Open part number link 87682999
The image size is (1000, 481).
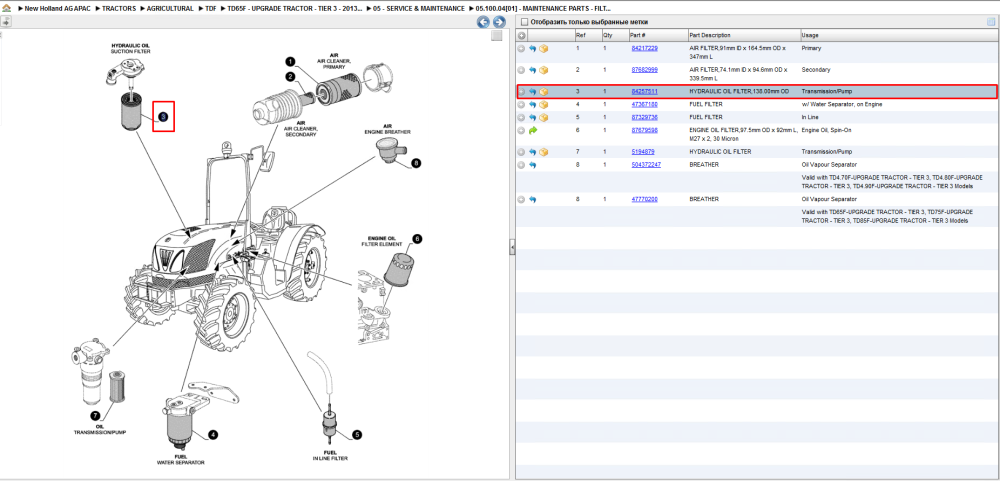[644, 70]
